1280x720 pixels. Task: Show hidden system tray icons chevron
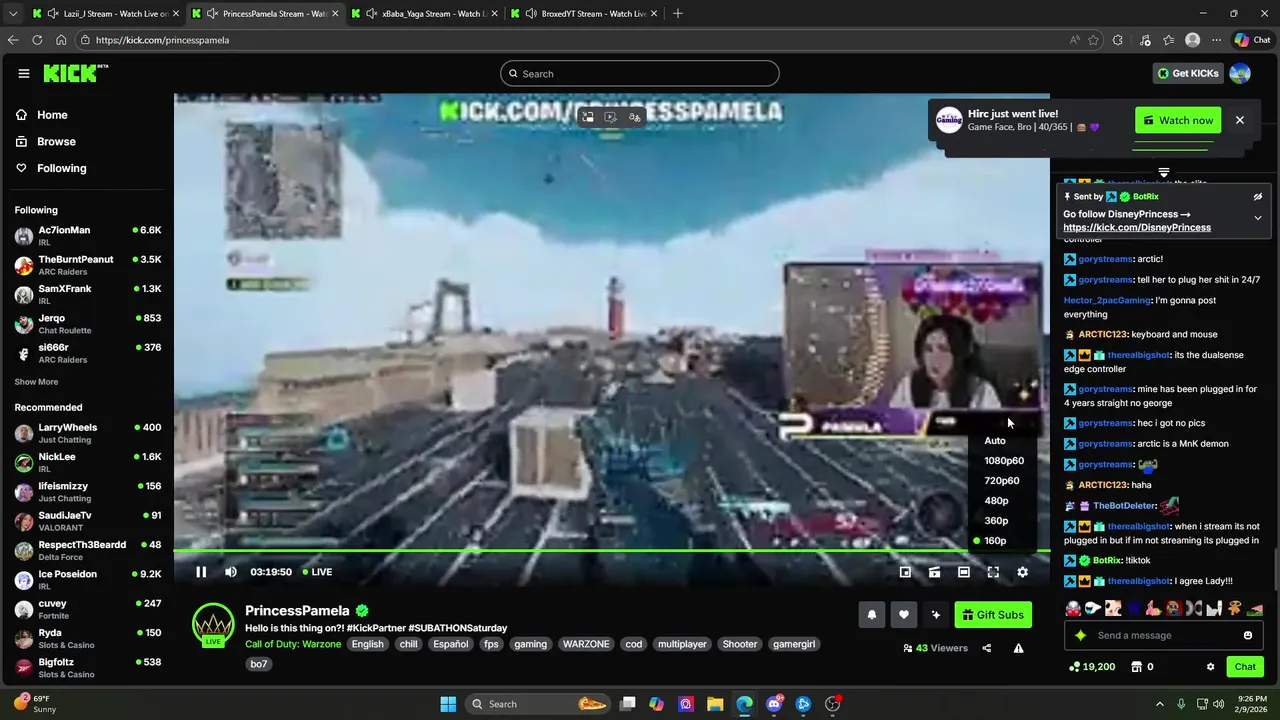[x=1160, y=704]
